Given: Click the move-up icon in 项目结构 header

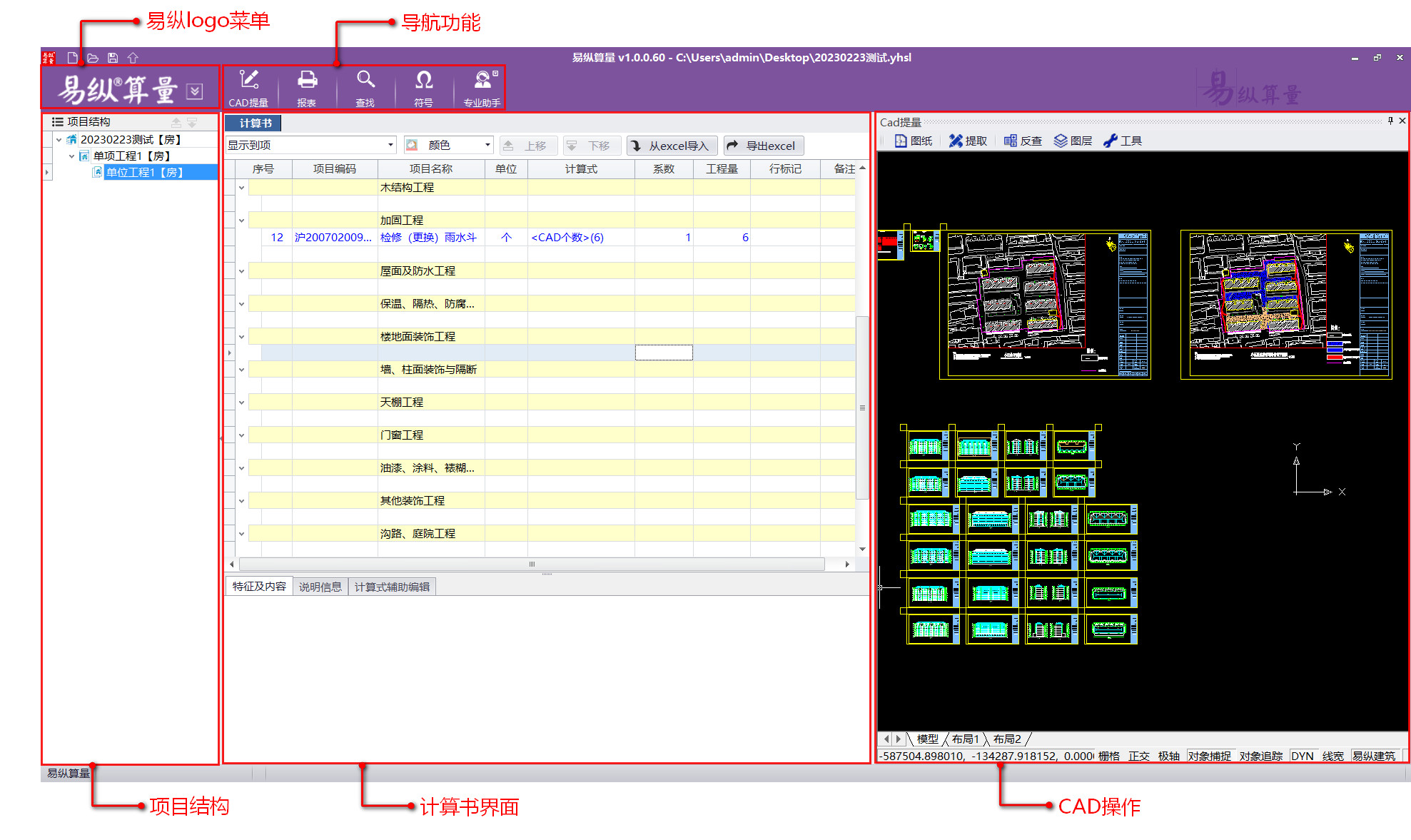Looking at the screenshot, I should point(176,122).
